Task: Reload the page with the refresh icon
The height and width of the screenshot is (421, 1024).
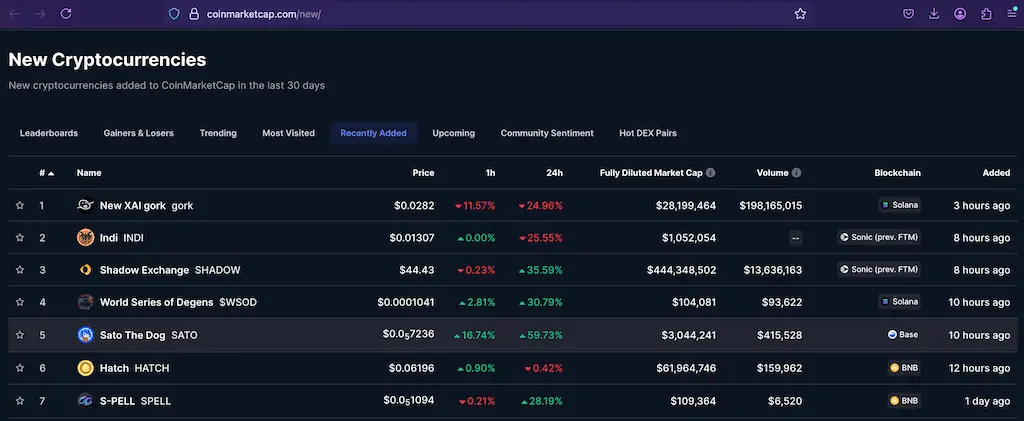Action: coord(66,14)
